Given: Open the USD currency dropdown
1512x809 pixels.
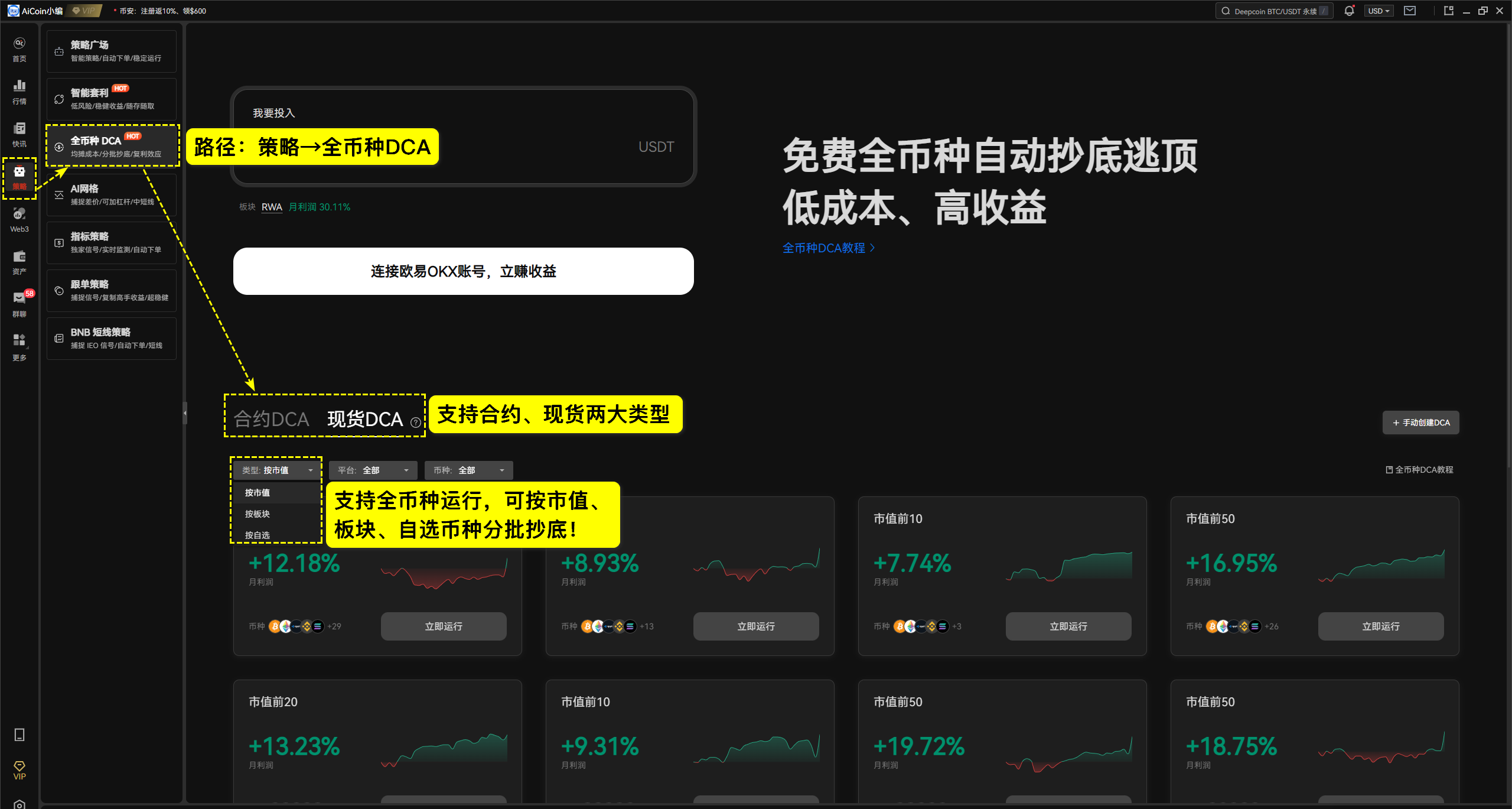Looking at the screenshot, I should (x=1379, y=11).
